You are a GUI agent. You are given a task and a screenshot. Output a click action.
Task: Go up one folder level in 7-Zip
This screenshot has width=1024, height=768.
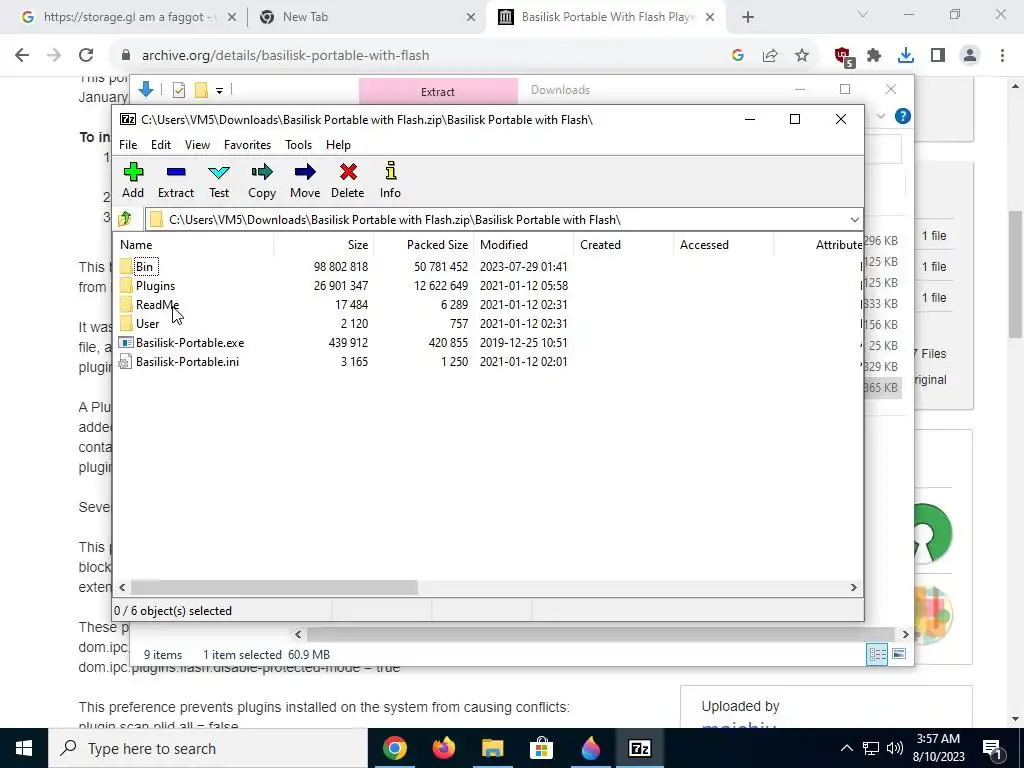pyautogui.click(x=125, y=219)
